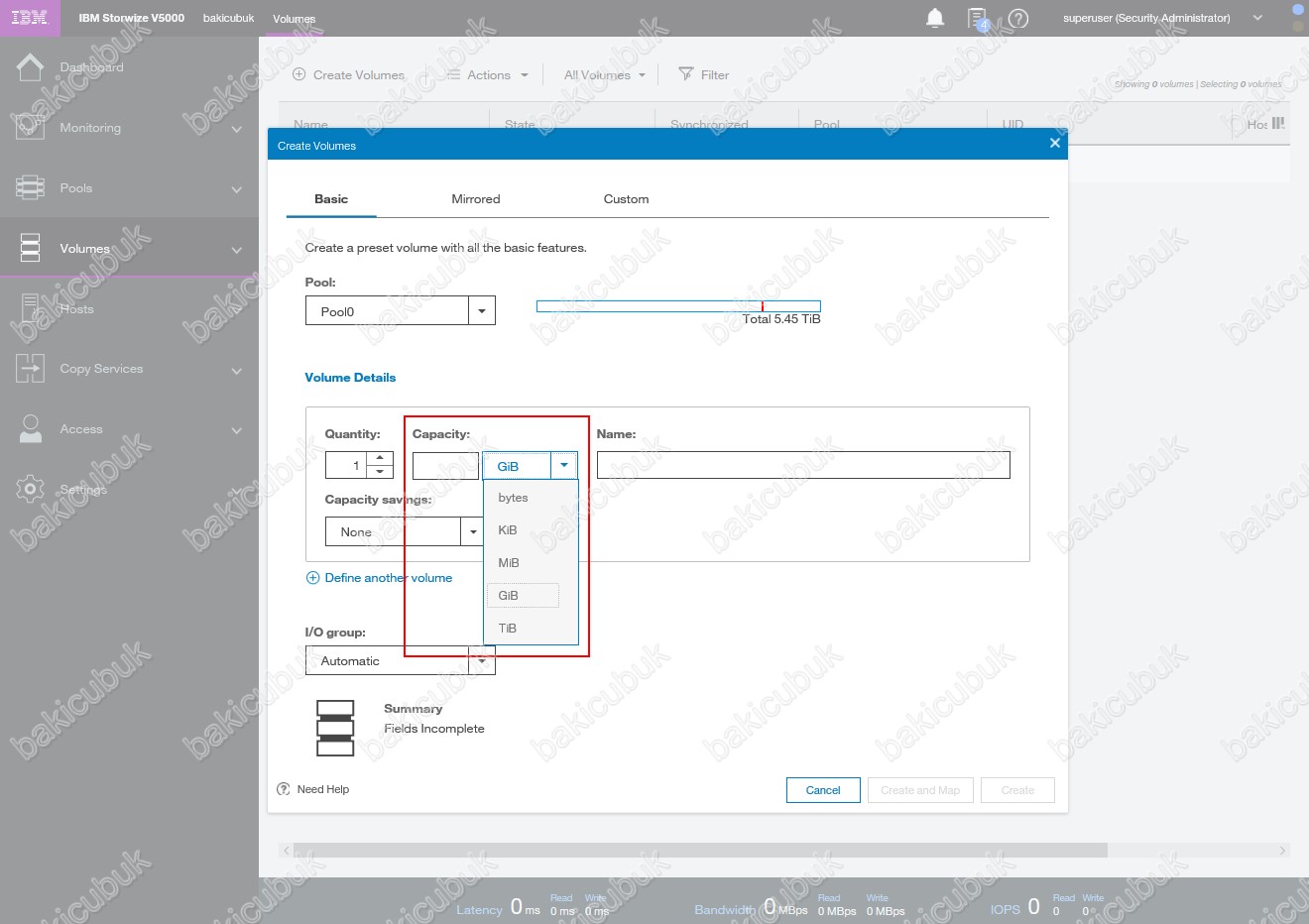Click Define another volume link
Viewport: 1309px width, 924px height.
click(388, 578)
